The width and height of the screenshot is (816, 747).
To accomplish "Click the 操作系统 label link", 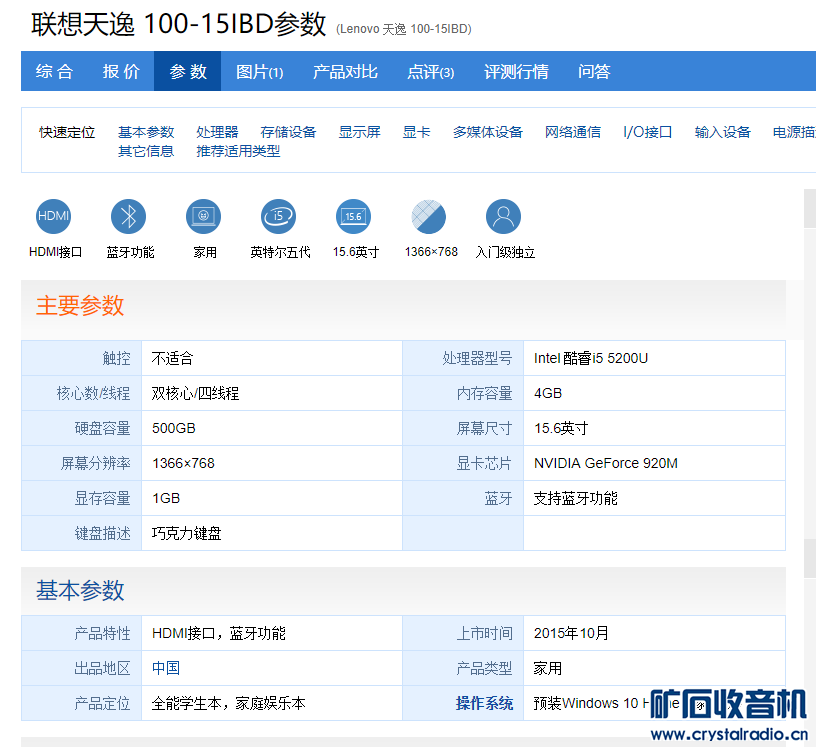I will (x=484, y=703).
